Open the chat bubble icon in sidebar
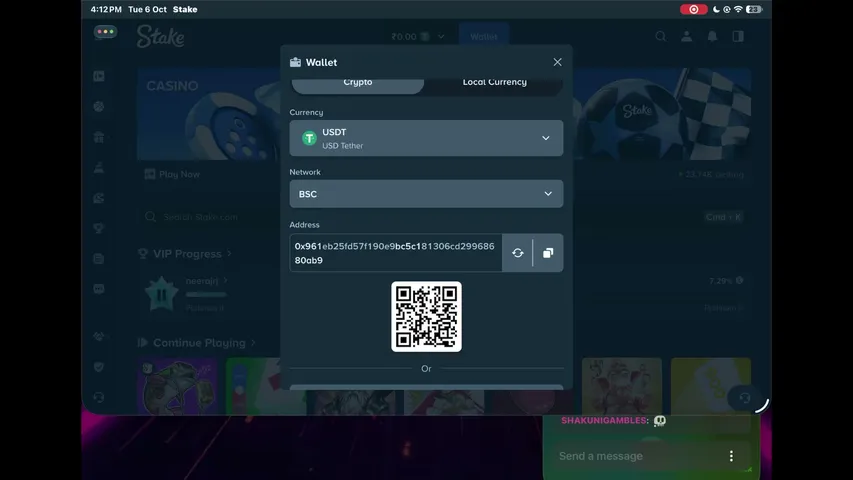Viewport: 853px width, 480px height. [x=99, y=289]
